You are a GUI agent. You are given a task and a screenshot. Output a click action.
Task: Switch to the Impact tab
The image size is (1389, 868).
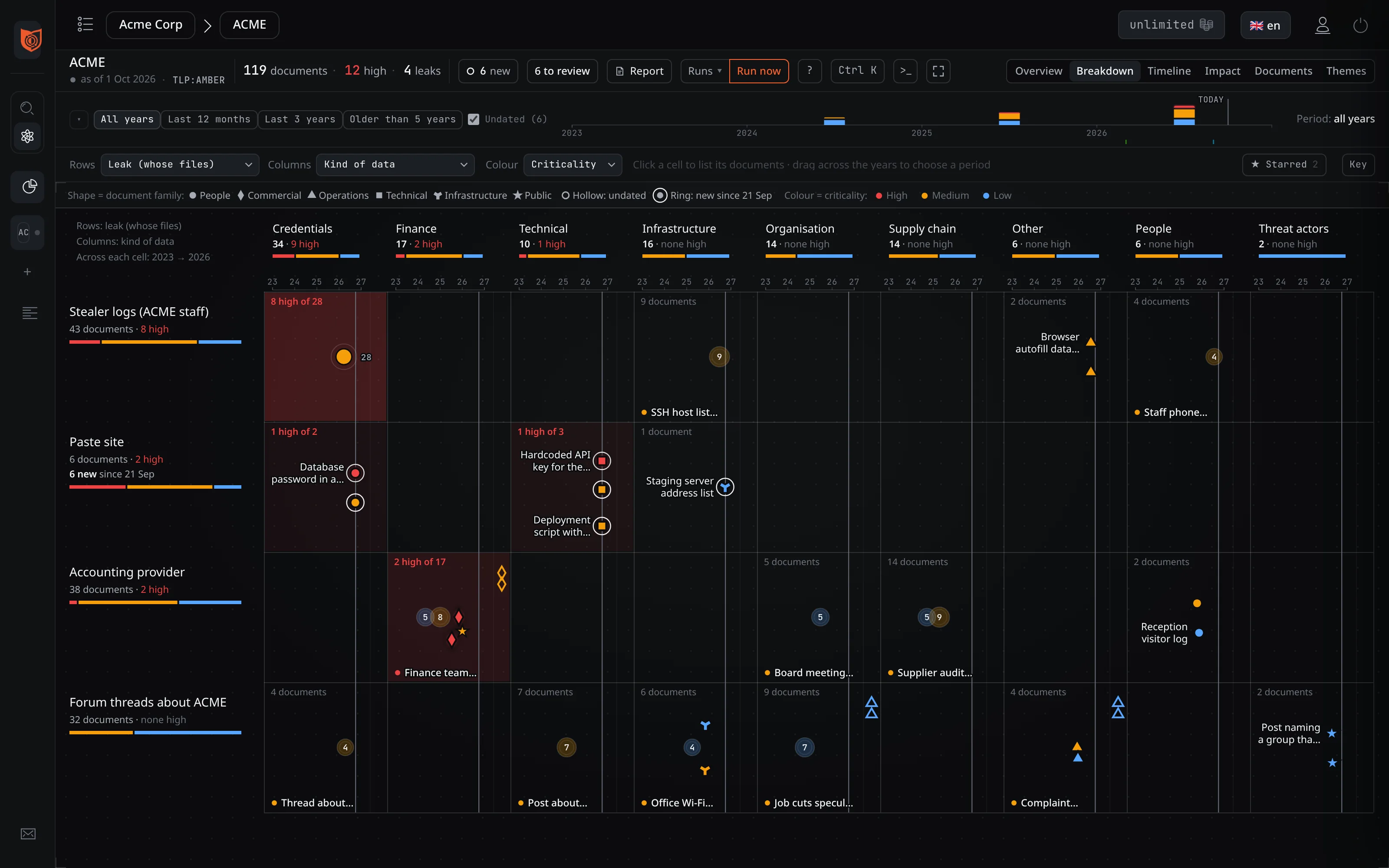point(1222,71)
